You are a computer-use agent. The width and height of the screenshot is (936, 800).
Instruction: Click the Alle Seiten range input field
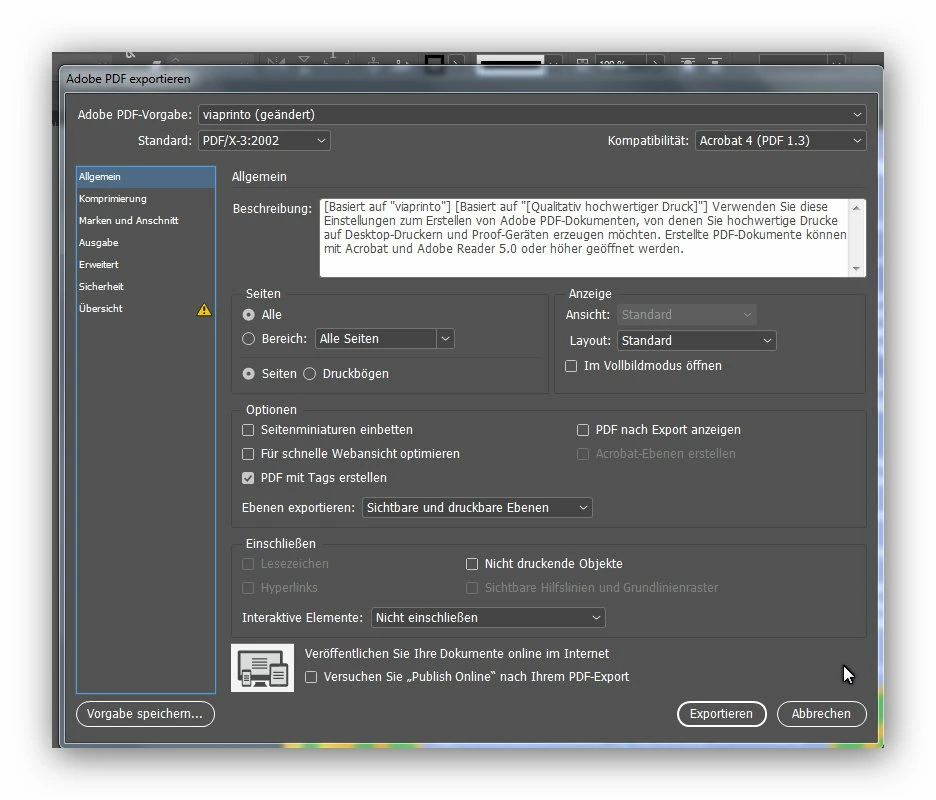376,339
